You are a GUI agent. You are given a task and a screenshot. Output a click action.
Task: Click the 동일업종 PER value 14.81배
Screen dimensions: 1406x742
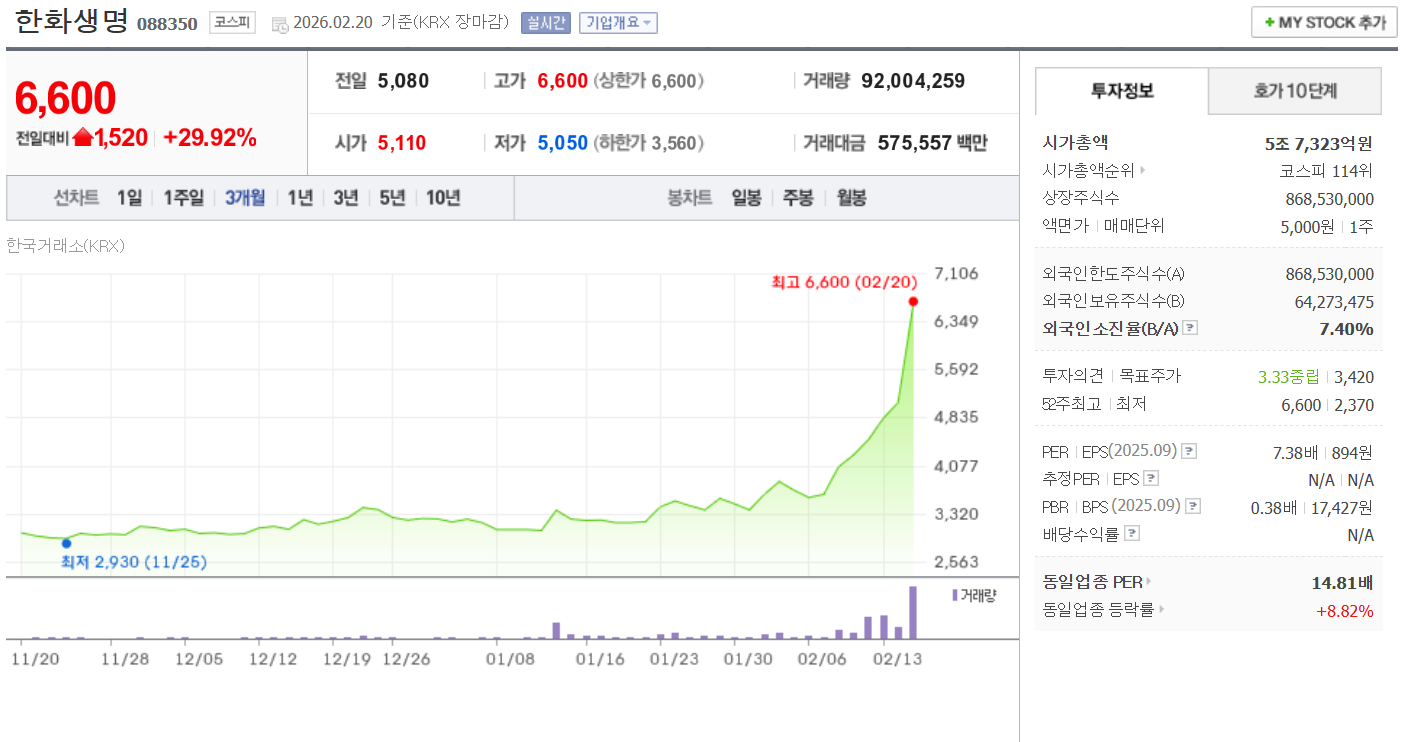point(1342,582)
